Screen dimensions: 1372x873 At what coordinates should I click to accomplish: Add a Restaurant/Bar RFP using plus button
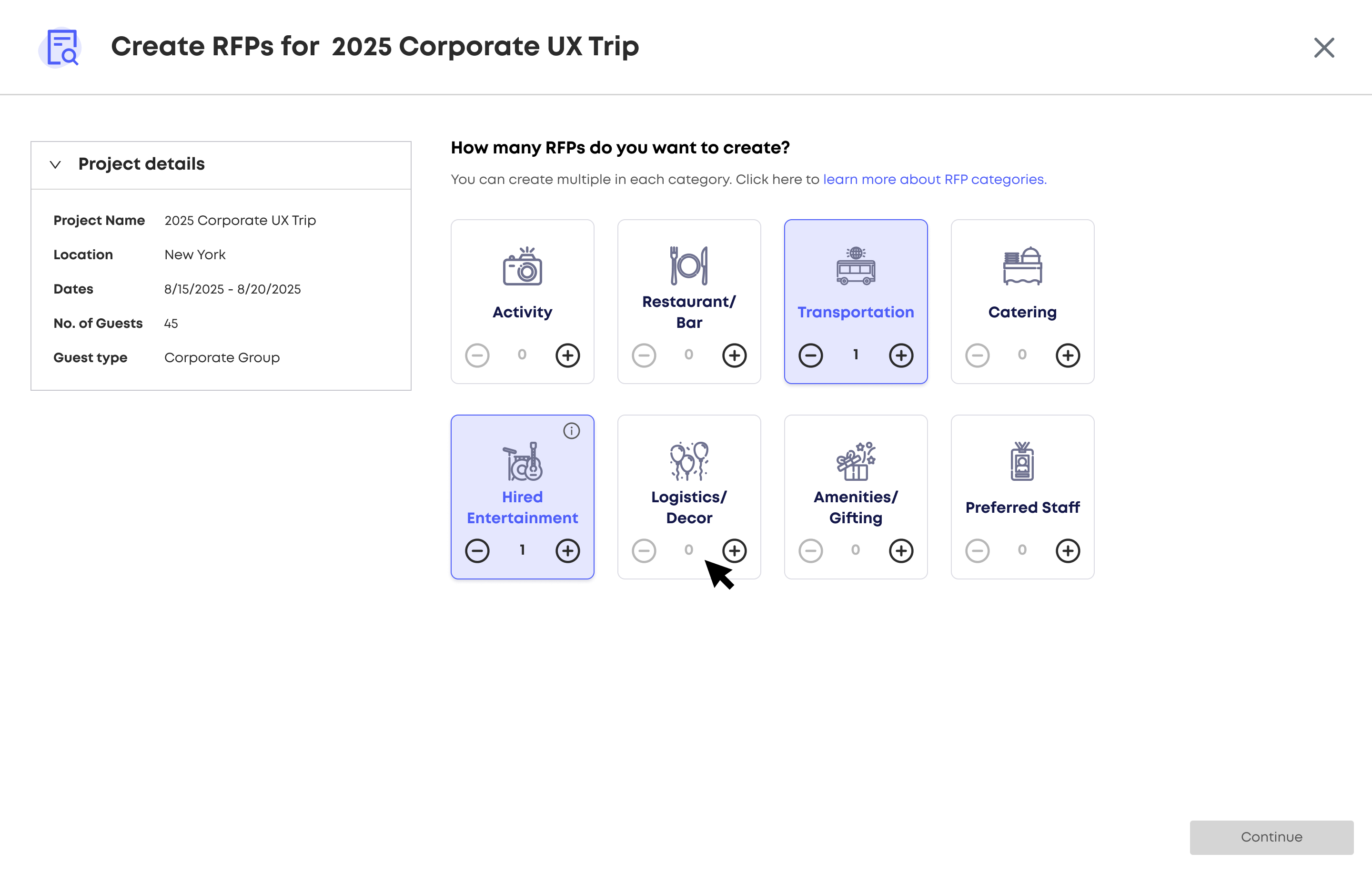(735, 355)
